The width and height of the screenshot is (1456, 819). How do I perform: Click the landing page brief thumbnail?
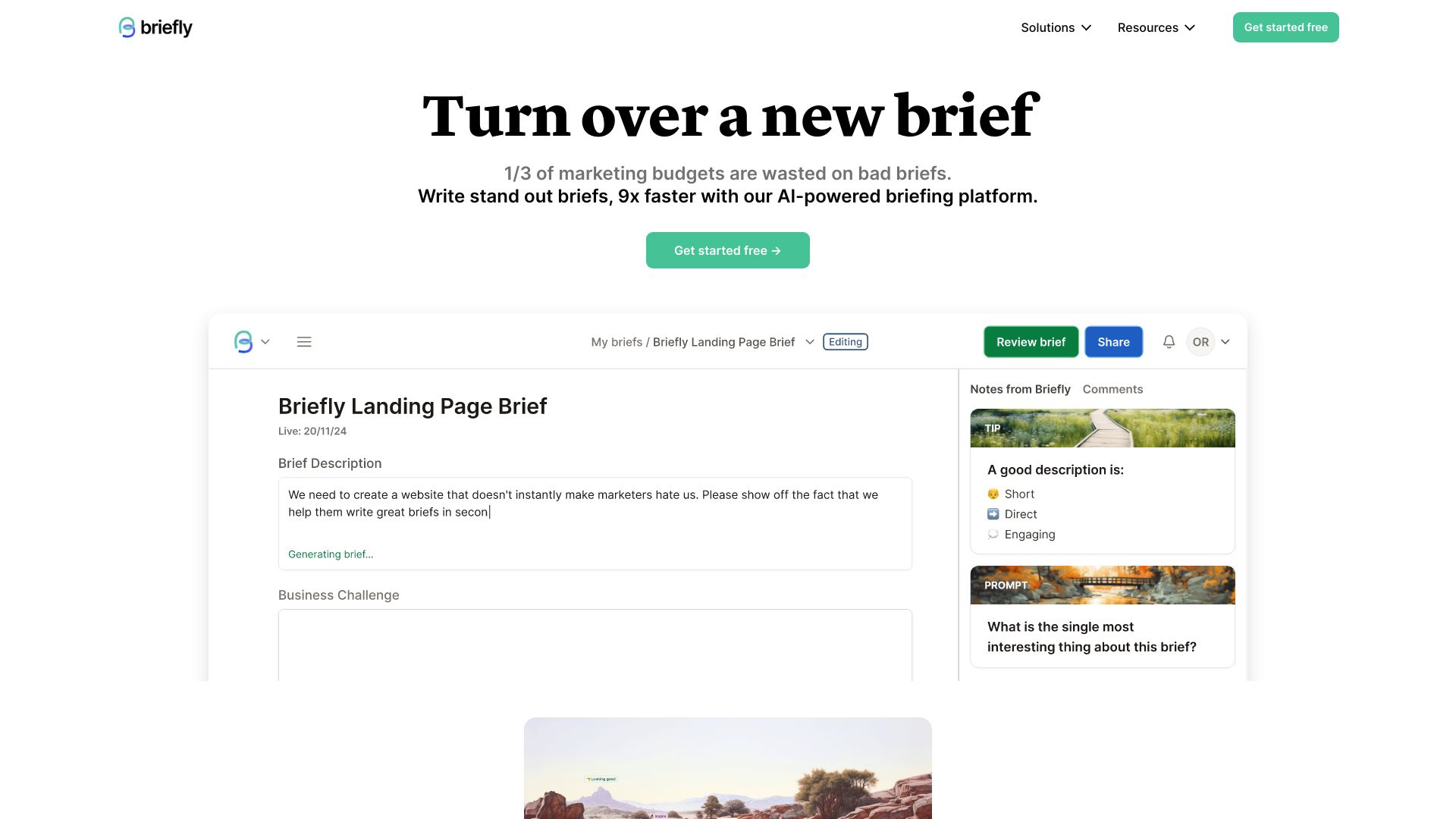coord(728,768)
